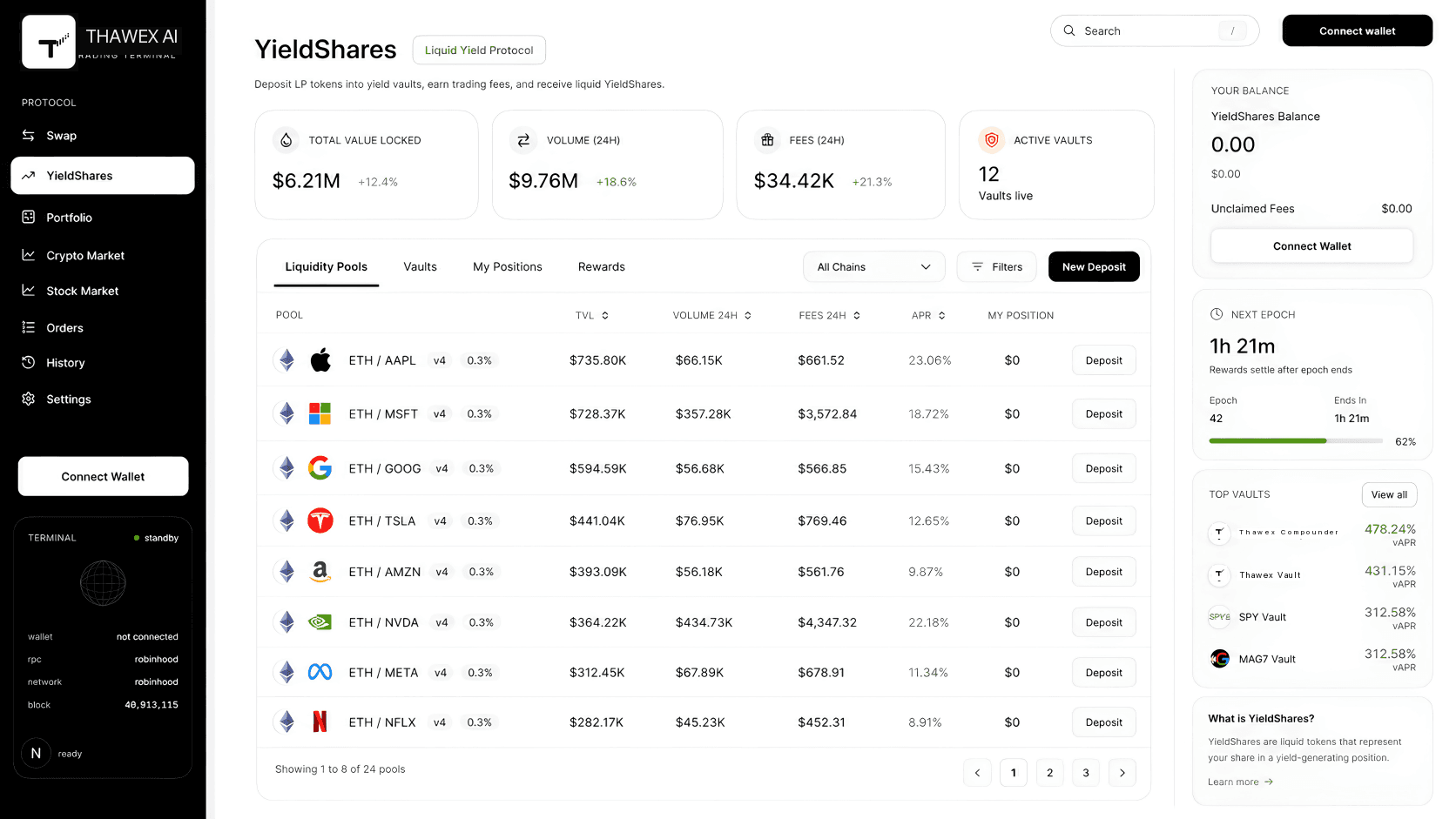Screen dimensions: 1456x819
Task: Open the My Positions tab
Action: [508, 267]
